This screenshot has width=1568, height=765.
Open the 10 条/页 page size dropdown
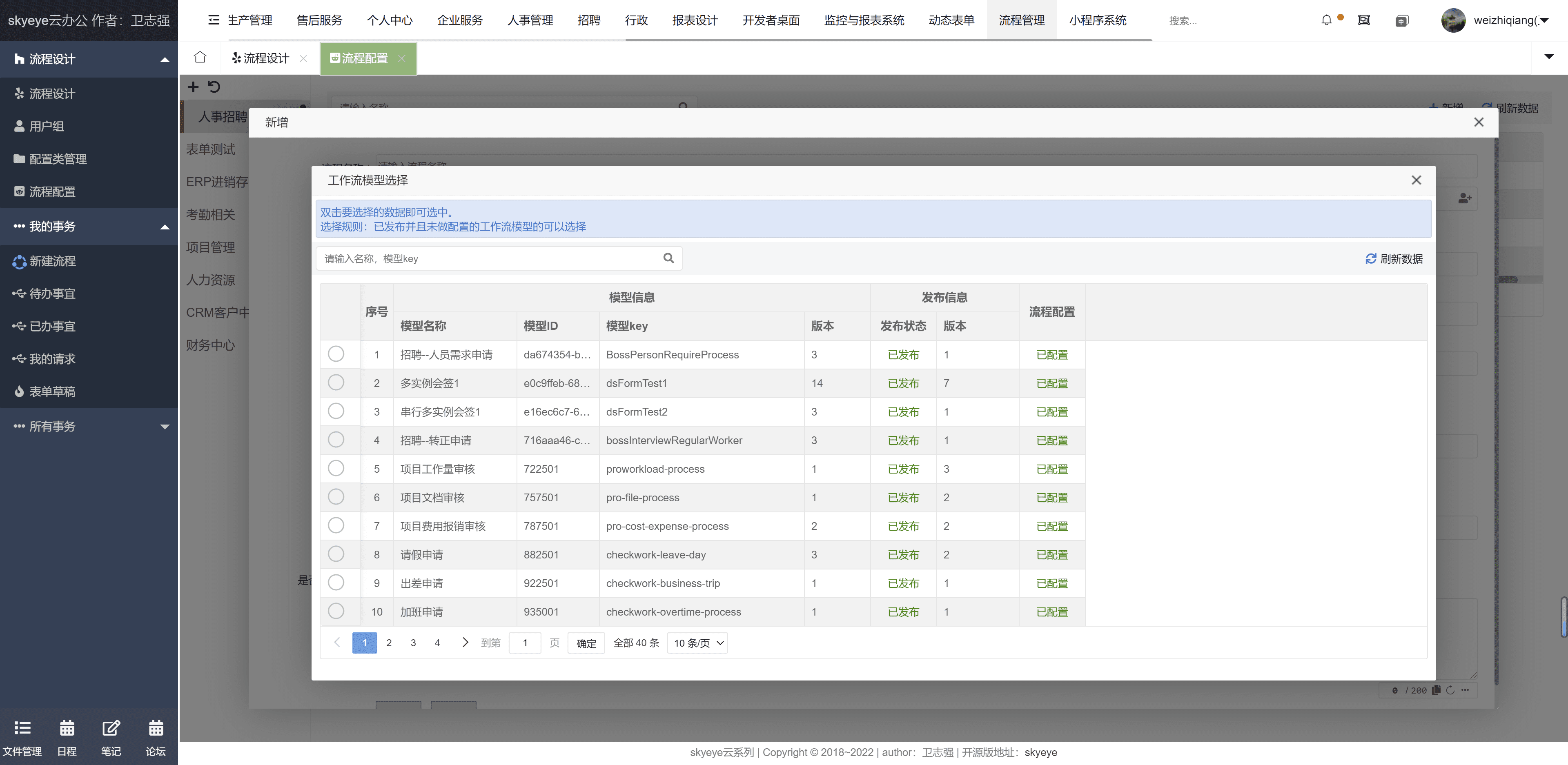pyautogui.click(x=697, y=643)
